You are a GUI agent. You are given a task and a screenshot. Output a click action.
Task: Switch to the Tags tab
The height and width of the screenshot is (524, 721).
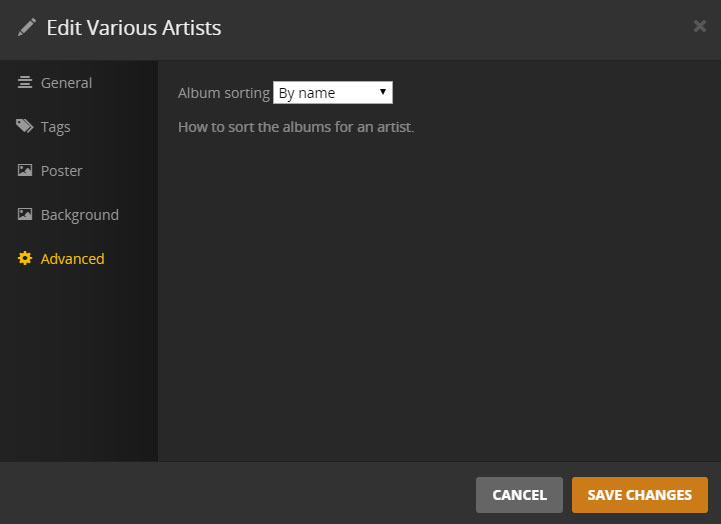coord(55,127)
